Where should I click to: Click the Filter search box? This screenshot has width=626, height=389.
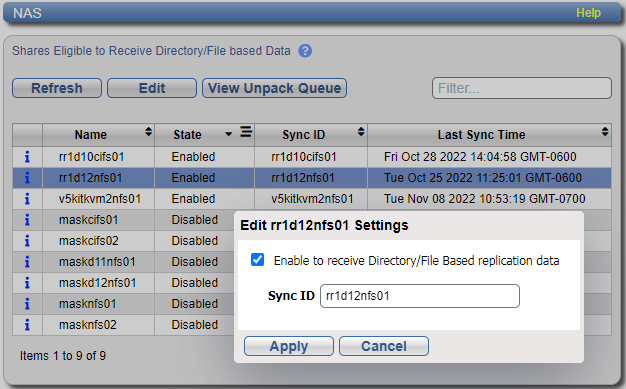point(521,88)
